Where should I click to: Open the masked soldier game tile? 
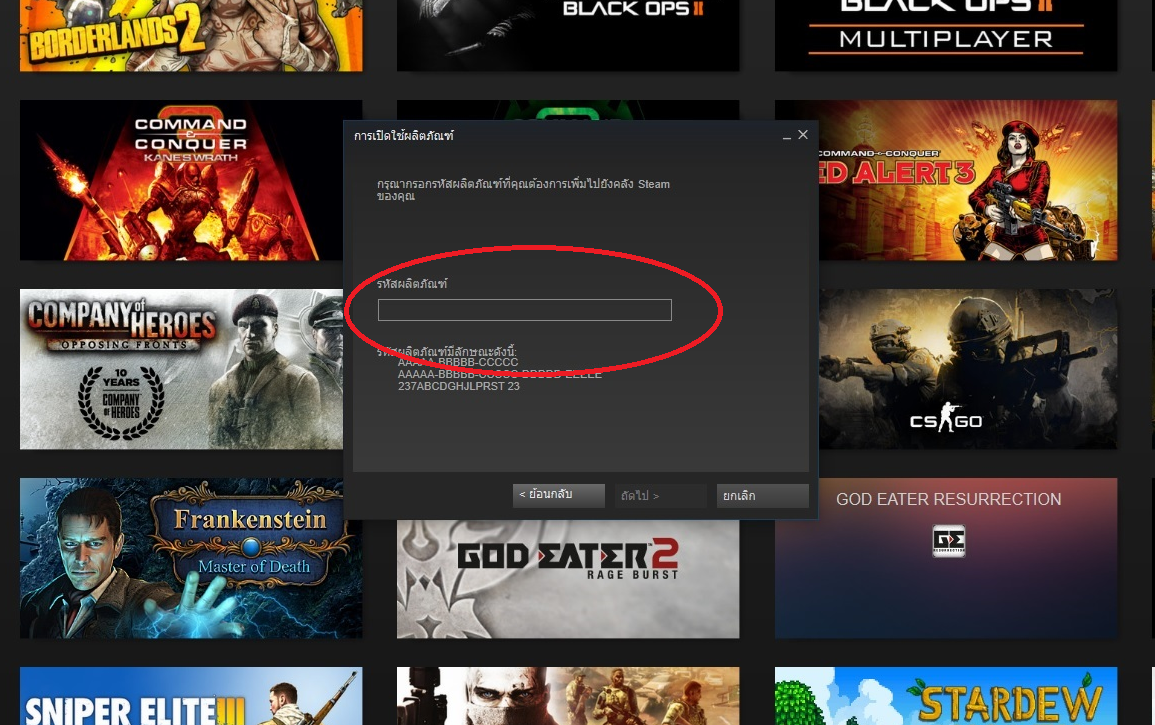click(x=568, y=696)
